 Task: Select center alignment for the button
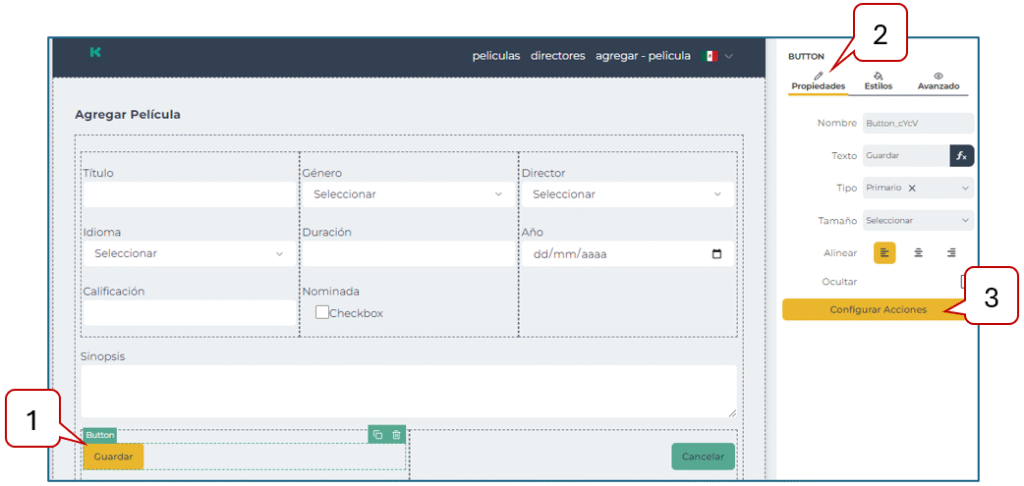918,252
